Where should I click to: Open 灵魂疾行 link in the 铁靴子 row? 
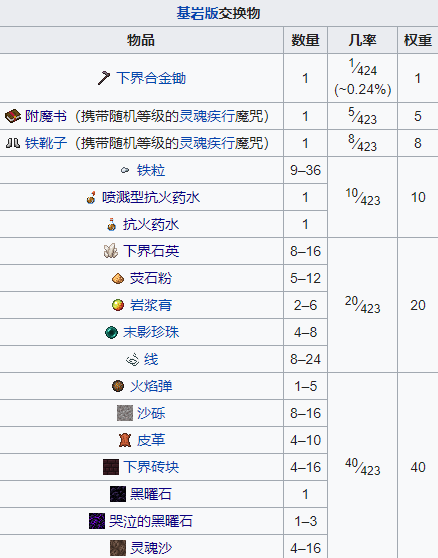(207, 143)
